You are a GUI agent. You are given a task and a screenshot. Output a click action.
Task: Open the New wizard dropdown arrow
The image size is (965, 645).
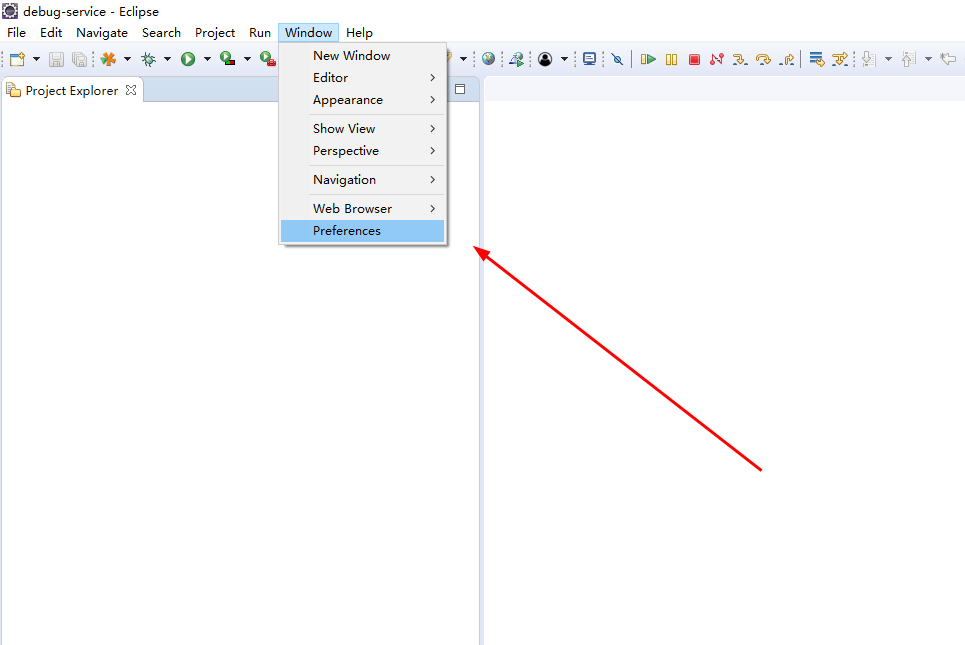pyautogui.click(x=36, y=59)
